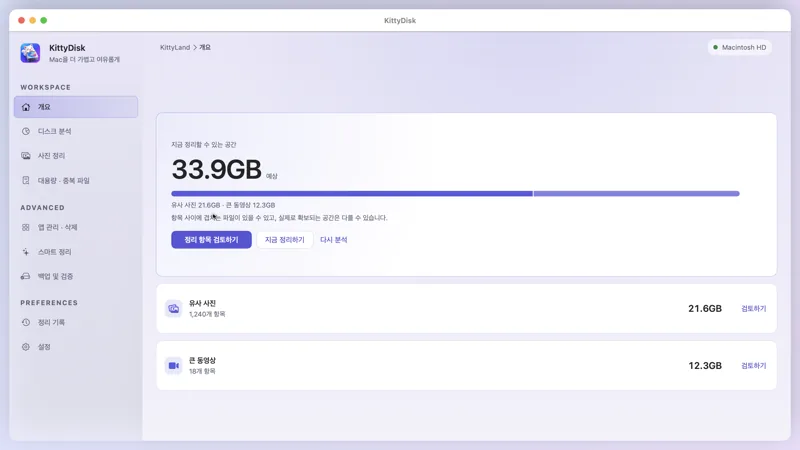Viewport: 800px width, 450px height.
Task: Click the 큰 동영상 video camera icon
Action: click(x=173, y=366)
